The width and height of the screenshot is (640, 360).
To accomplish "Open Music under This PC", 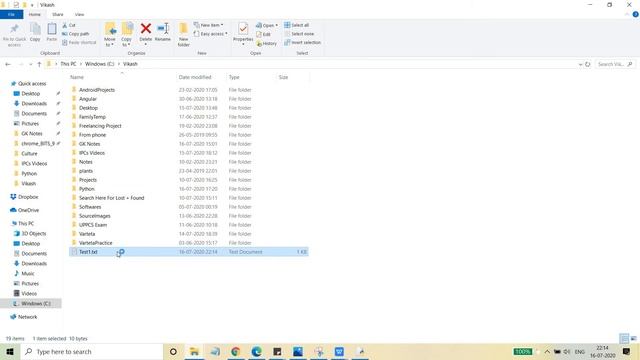I will [28, 273].
